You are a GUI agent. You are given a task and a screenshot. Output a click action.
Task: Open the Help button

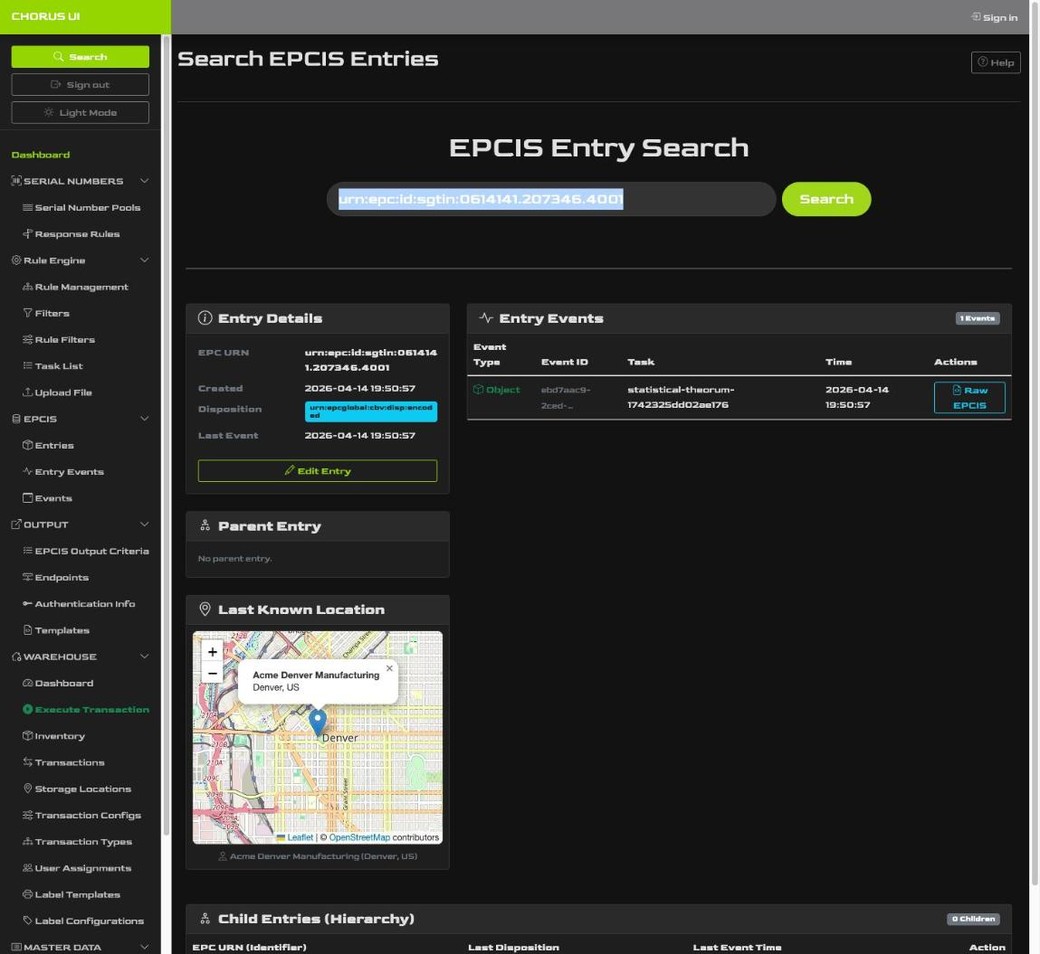click(x=996, y=62)
